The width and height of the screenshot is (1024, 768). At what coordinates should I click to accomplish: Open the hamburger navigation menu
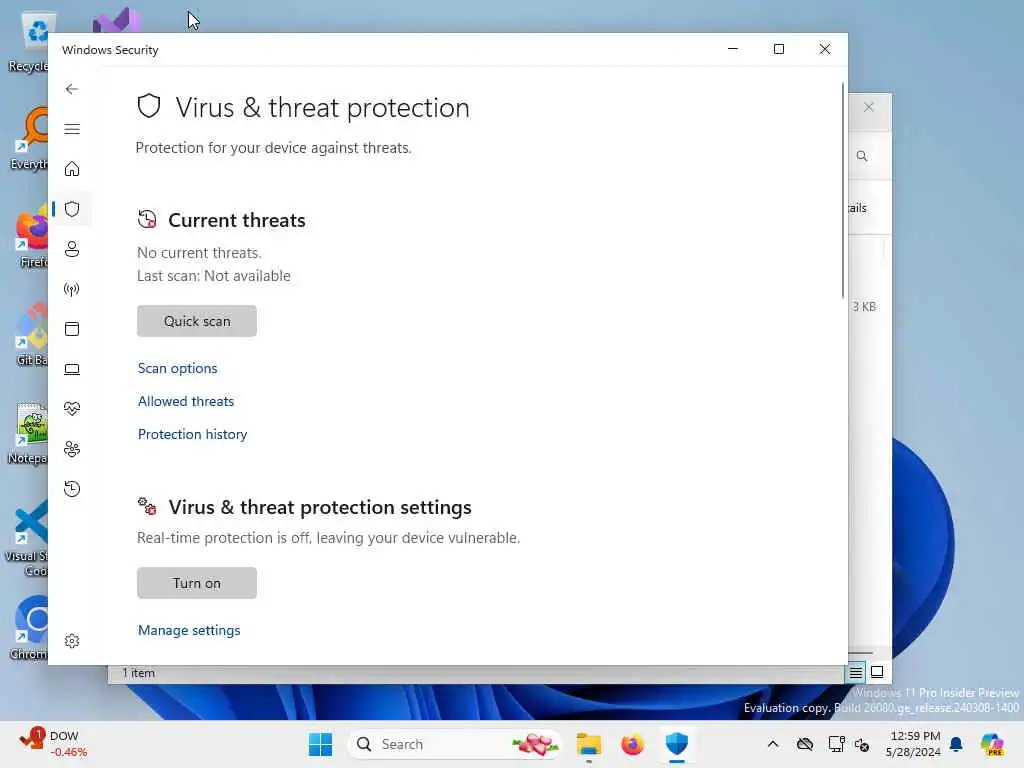[72, 129]
